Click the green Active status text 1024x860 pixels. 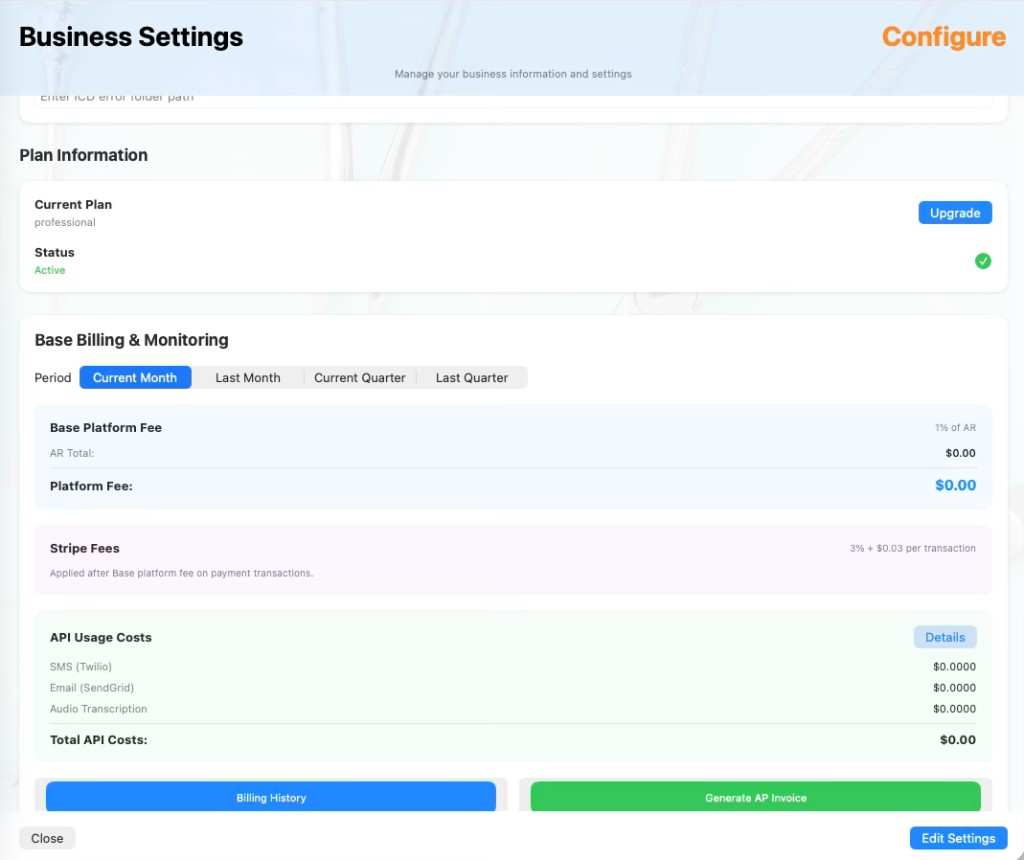pyautogui.click(x=50, y=270)
